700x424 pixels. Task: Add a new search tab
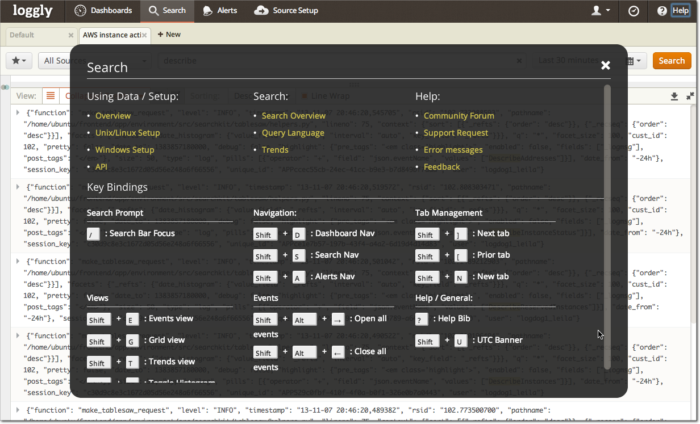[x=169, y=34]
